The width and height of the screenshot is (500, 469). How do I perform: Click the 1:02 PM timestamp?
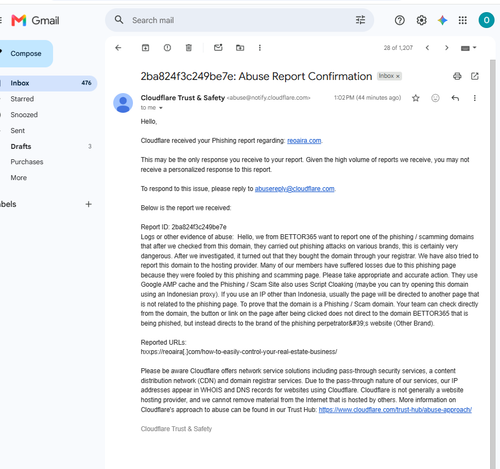point(367,98)
